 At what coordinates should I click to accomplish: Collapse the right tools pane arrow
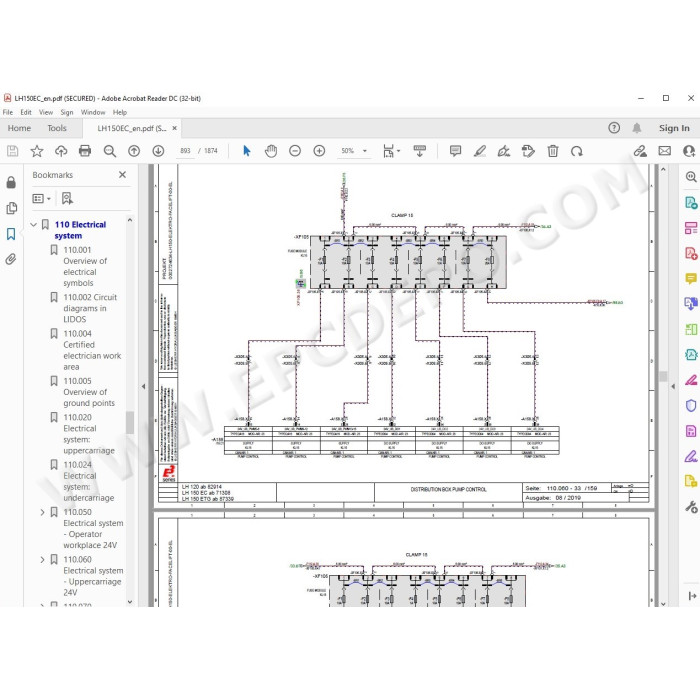pyautogui.click(x=673, y=386)
